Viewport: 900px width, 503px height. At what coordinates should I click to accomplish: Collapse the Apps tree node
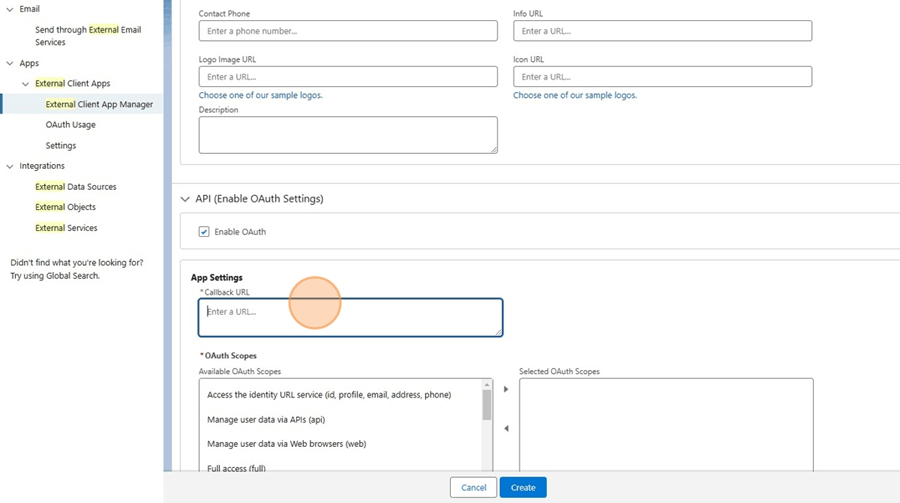(10, 63)
